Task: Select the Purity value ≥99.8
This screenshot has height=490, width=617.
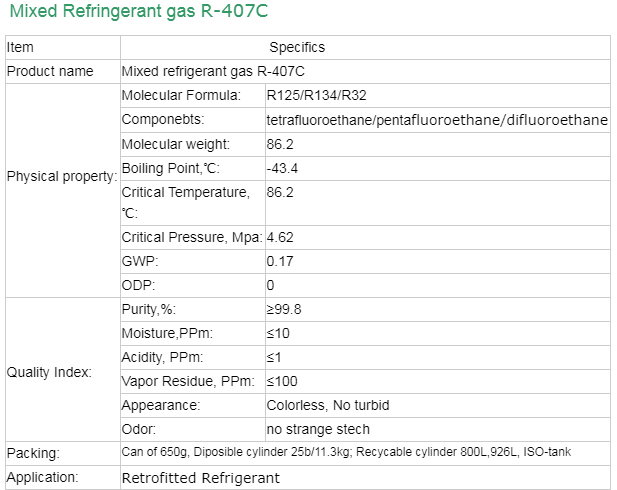Action: pyautogui.click(x=284, y=309)
